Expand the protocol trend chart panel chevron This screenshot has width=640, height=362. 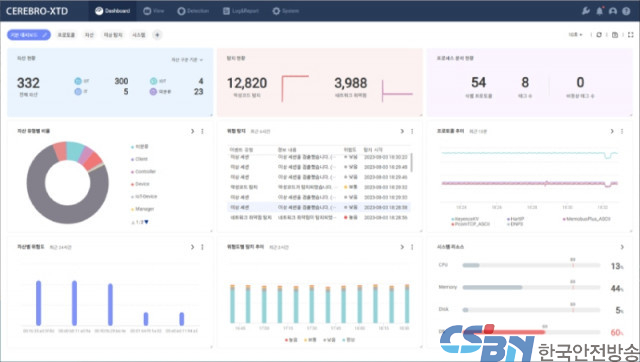tap(612, 131)
